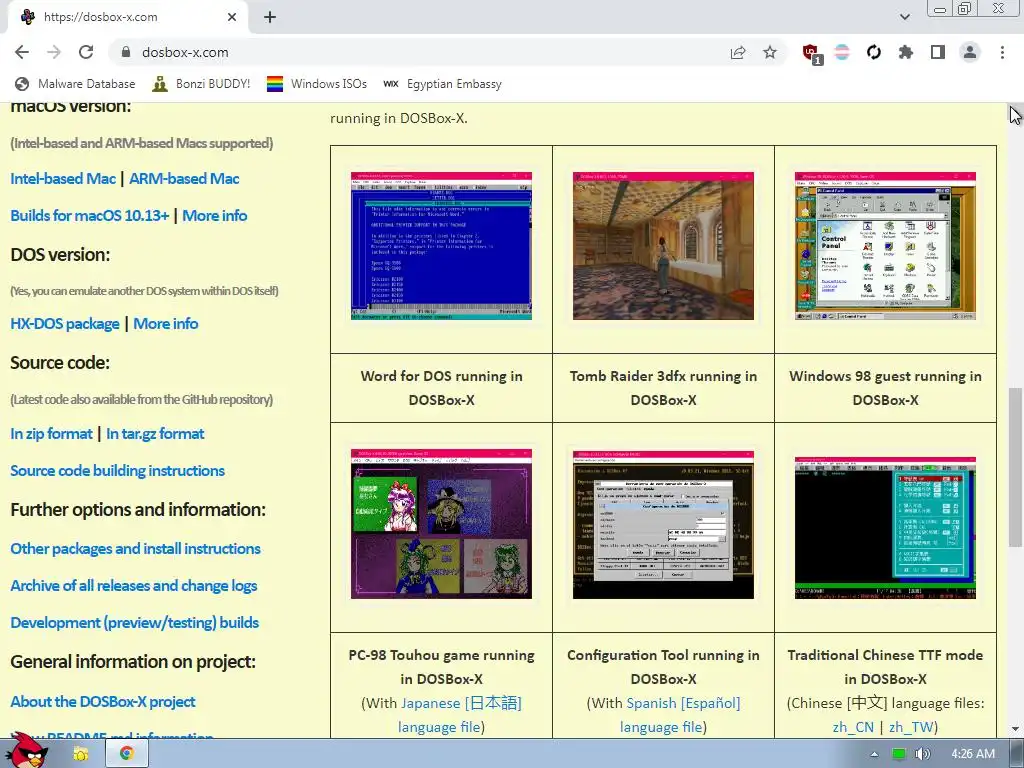Open Builds for macOS 10.13+ link

click(x=89, y=216)
